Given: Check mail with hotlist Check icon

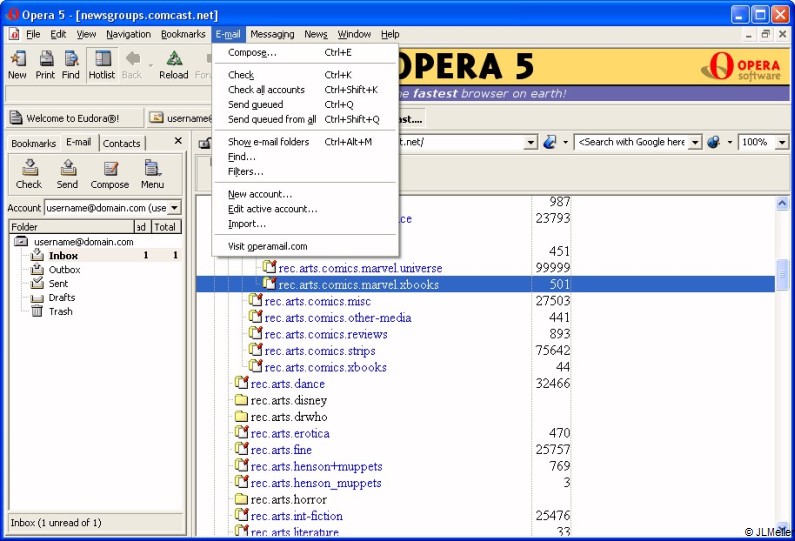Looking at the screenshot, I should click(x=29, y=174).
